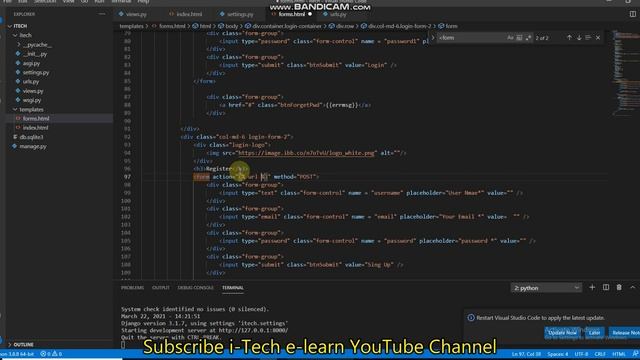Open manage.py in explorer
Screen dimensions: 640x360
click(33, 146)
